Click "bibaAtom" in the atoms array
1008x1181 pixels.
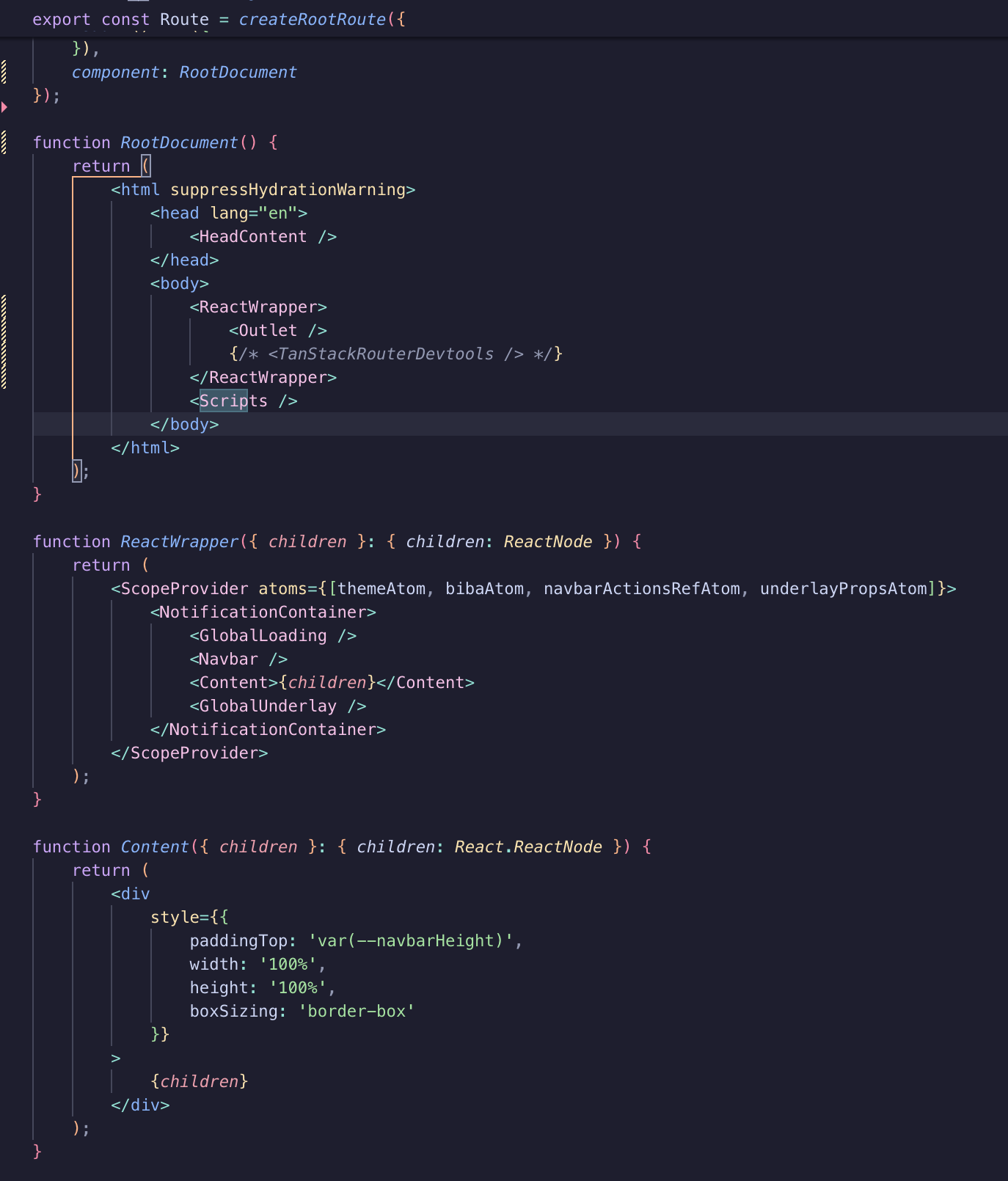click(484, 589)
